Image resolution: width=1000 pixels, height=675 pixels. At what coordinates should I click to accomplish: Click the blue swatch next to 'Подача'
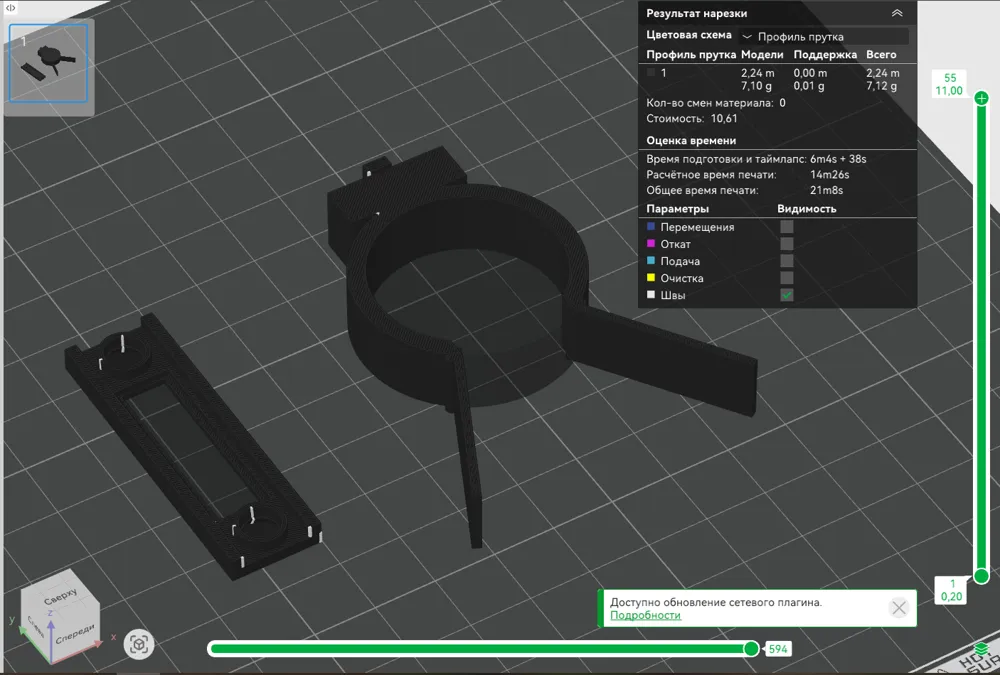[x=652, y=261]
